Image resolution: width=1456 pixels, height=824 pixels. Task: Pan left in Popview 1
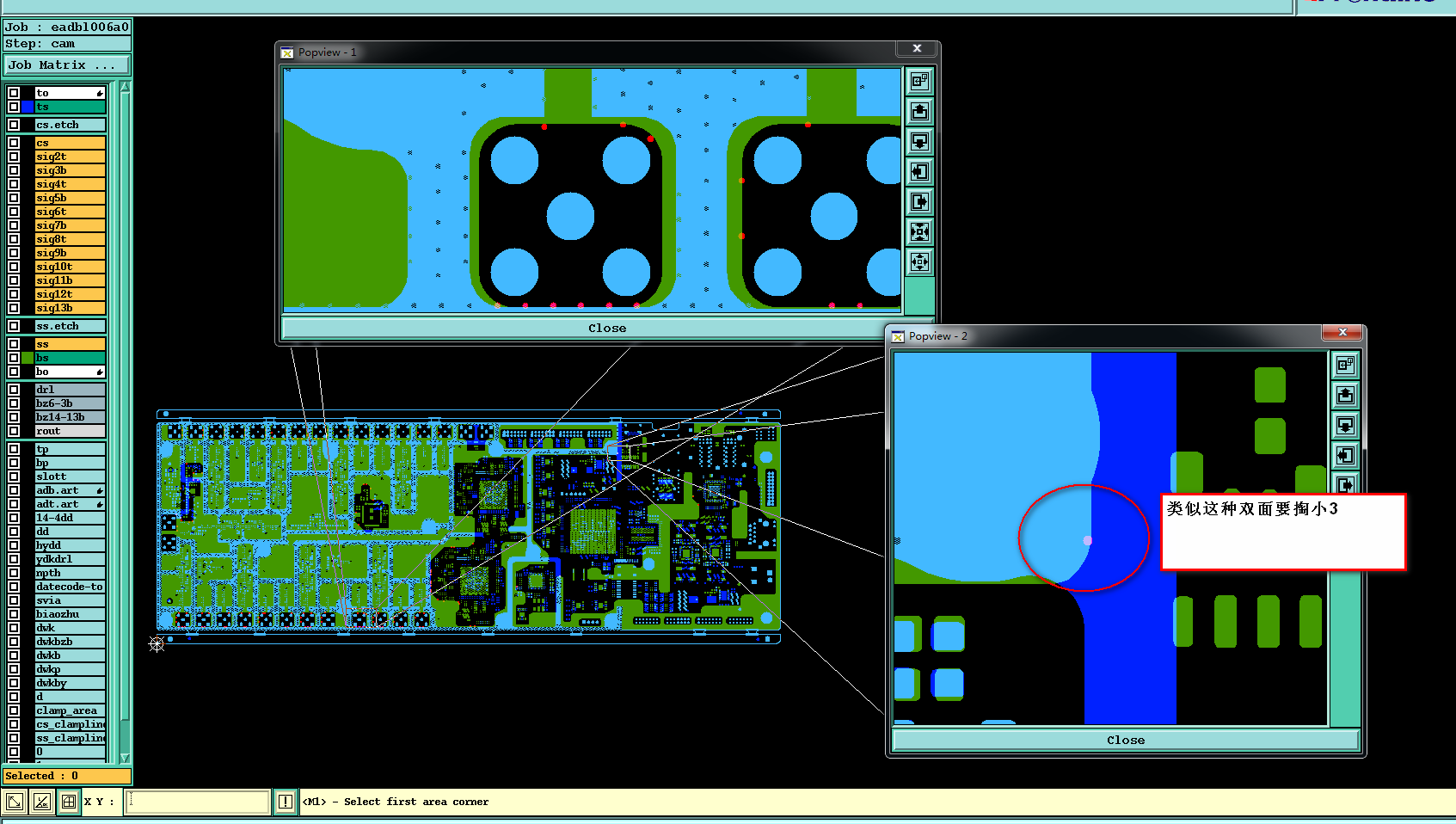click(919, 171)
